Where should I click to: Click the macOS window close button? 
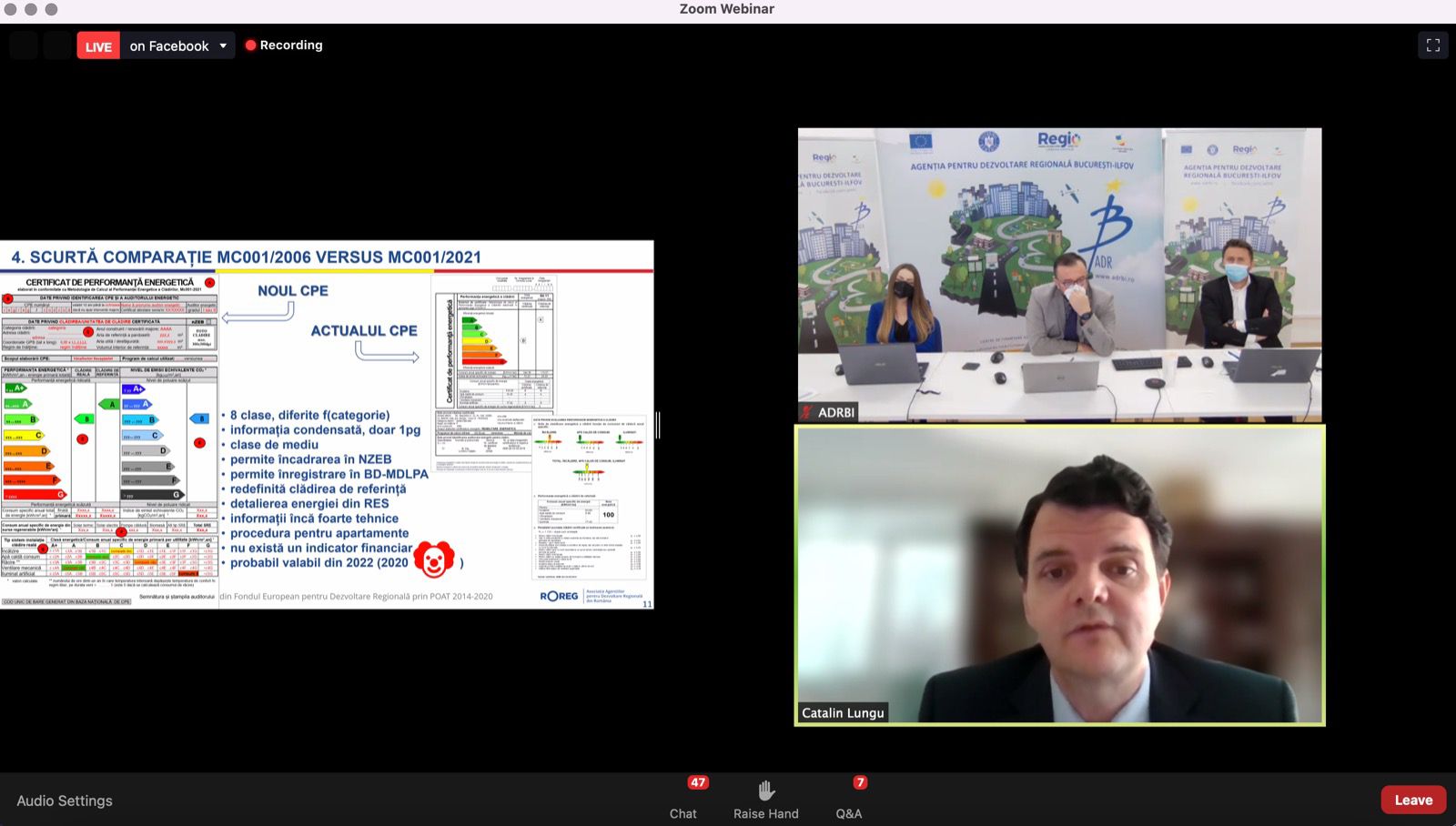click(x=11, y=9)
